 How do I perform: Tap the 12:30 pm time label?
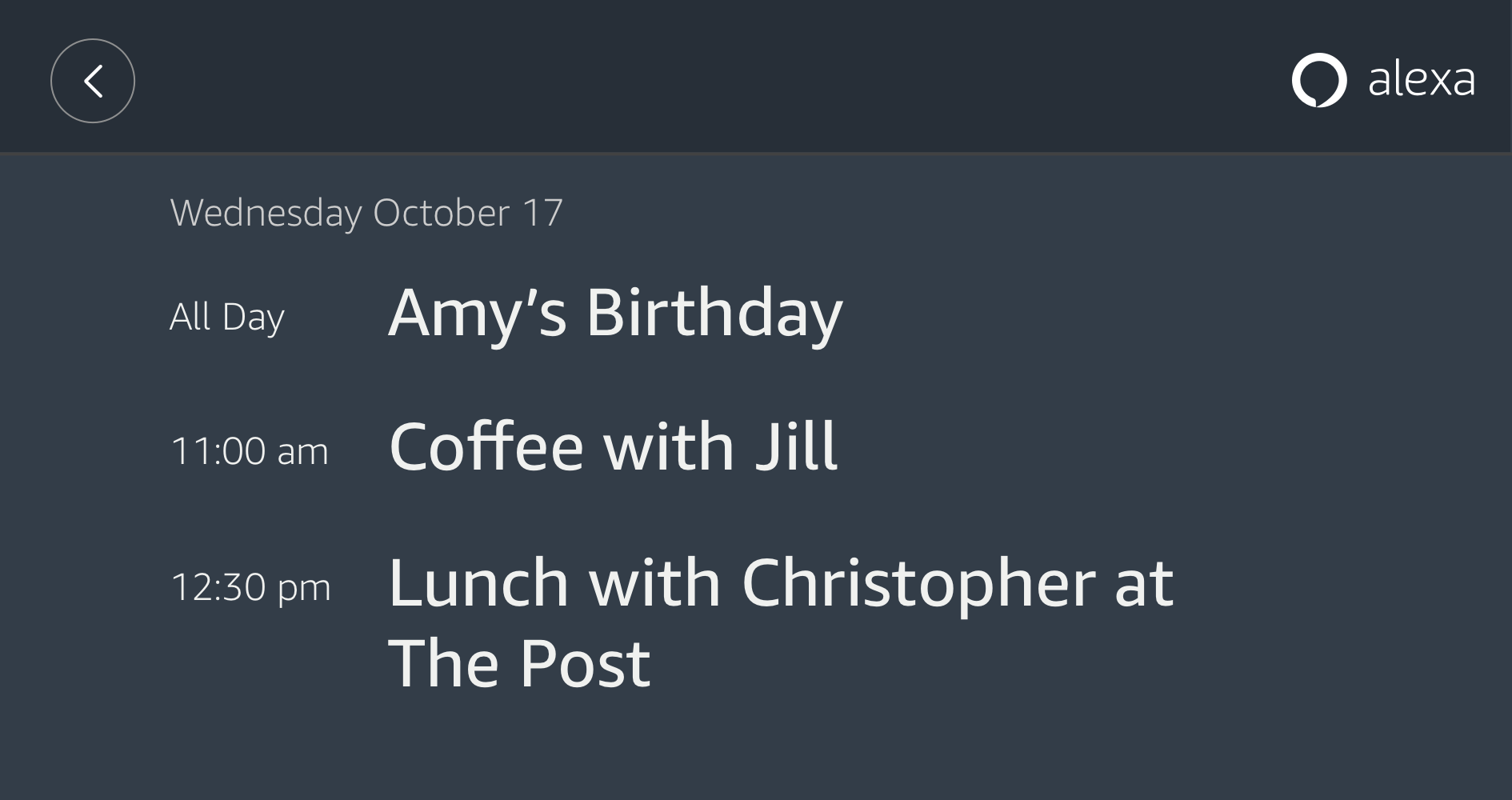[250, 587]
